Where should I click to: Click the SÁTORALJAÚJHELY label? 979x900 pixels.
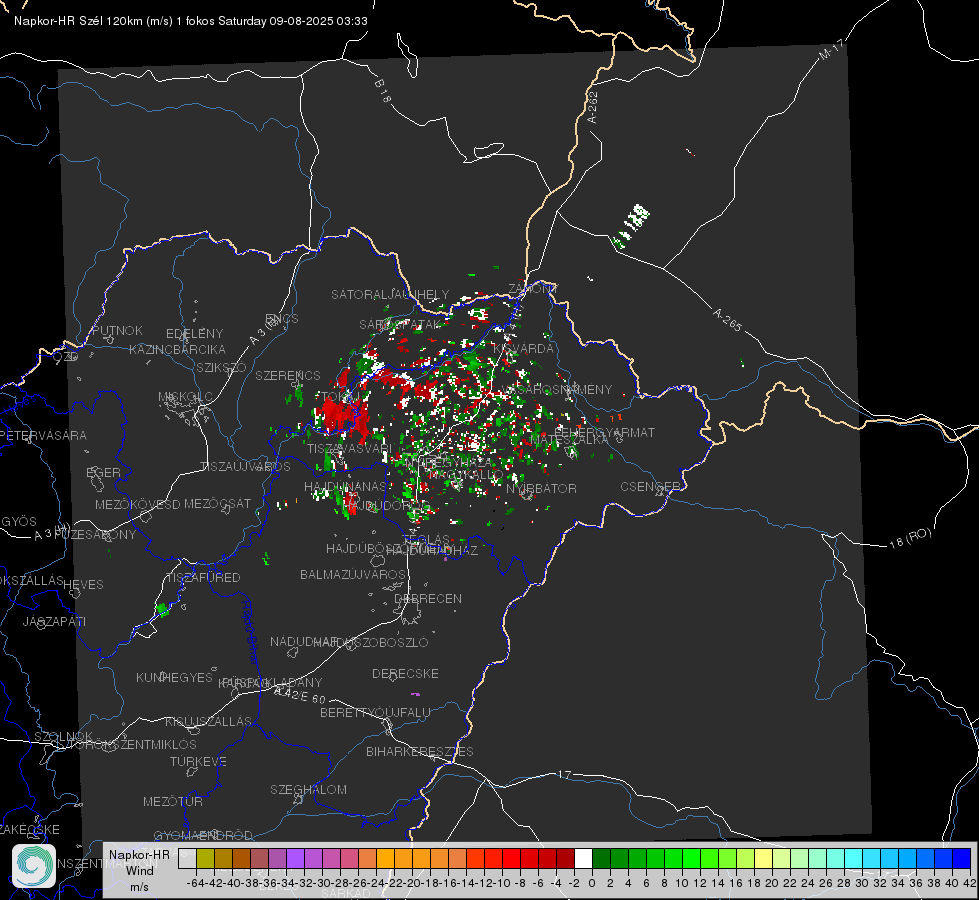click(390, 294)
